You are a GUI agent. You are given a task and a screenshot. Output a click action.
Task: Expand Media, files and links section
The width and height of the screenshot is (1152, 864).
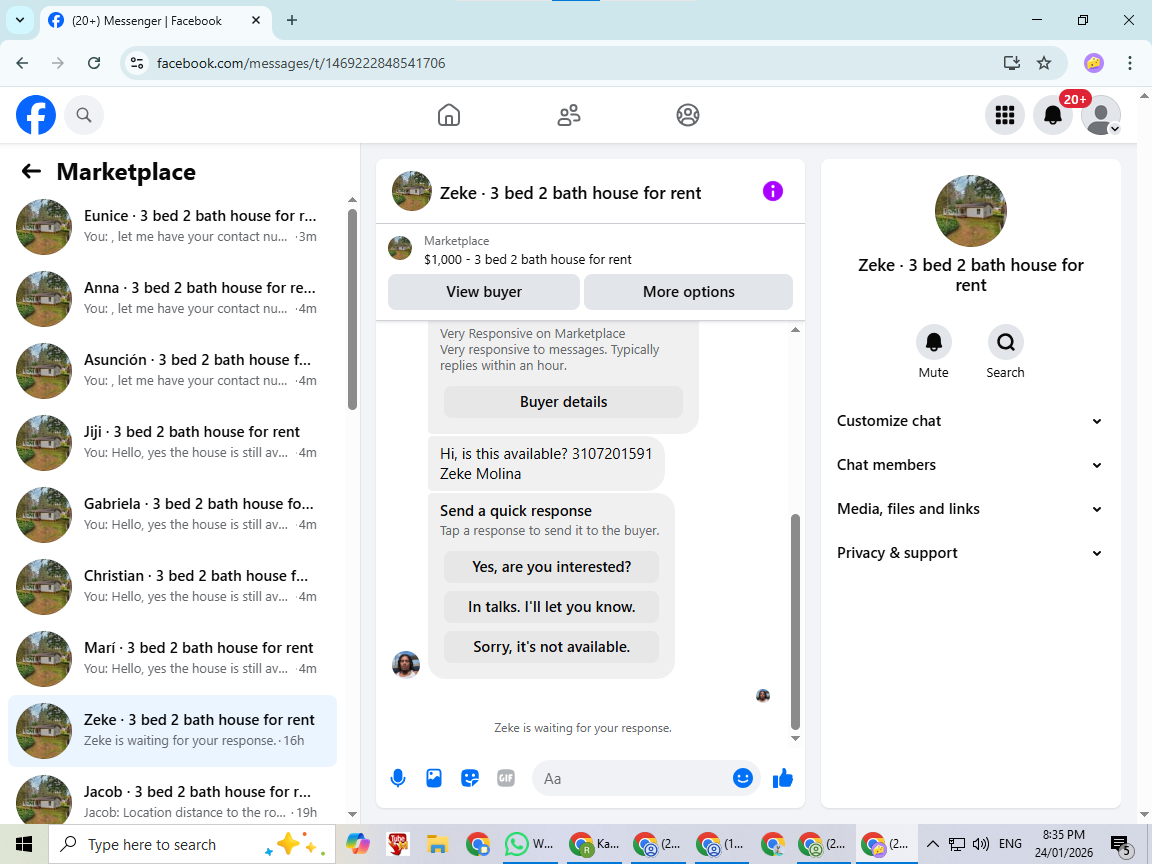click(x=970, y=509)
